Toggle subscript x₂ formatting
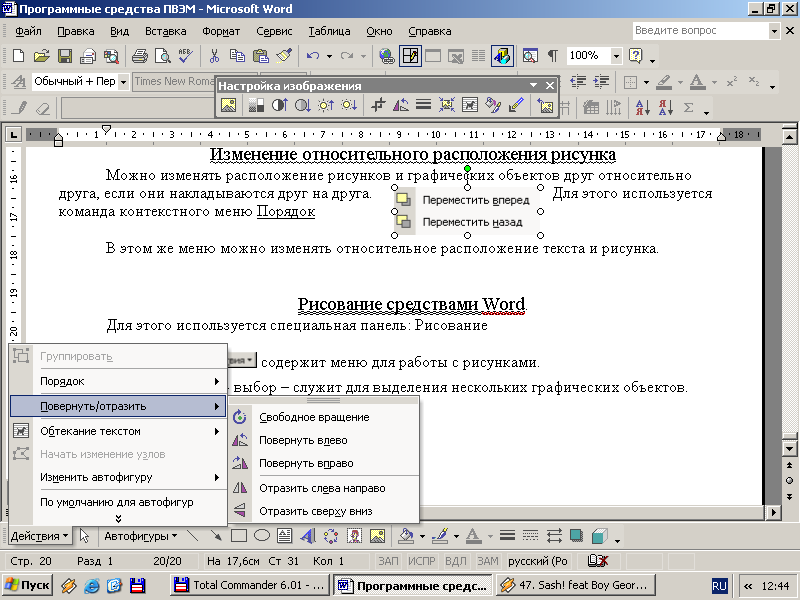The image size is (800, 600). pos(754,81)
